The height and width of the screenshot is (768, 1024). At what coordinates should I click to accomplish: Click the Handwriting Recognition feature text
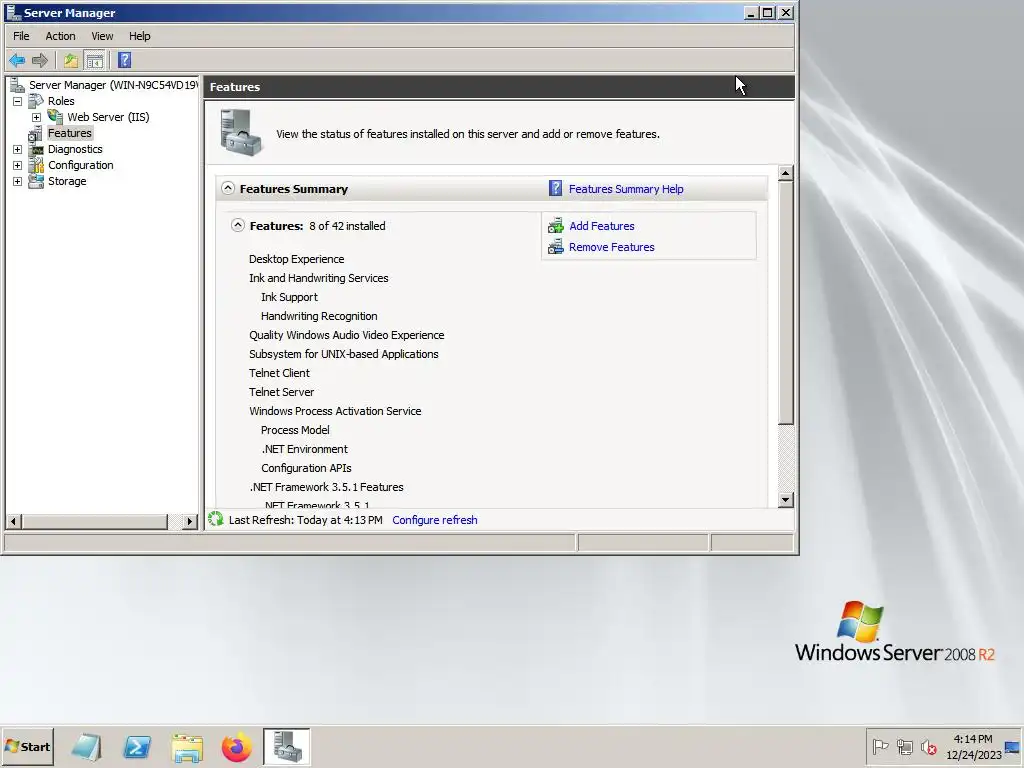click(319, 316)
